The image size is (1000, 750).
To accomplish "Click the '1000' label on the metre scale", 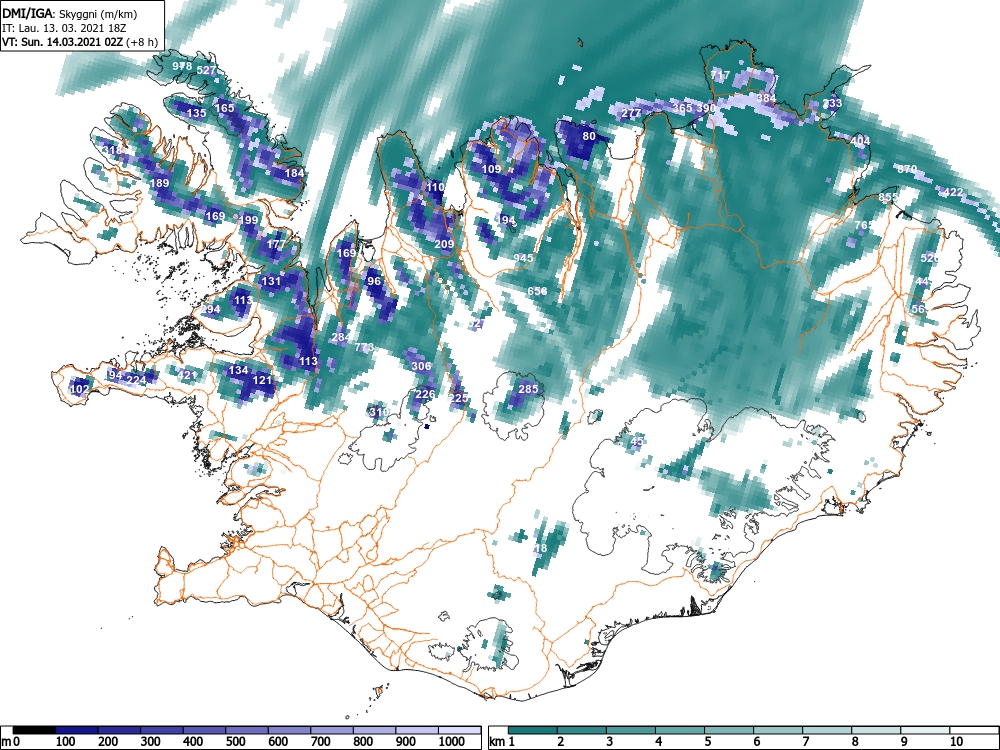I will 452,742.
